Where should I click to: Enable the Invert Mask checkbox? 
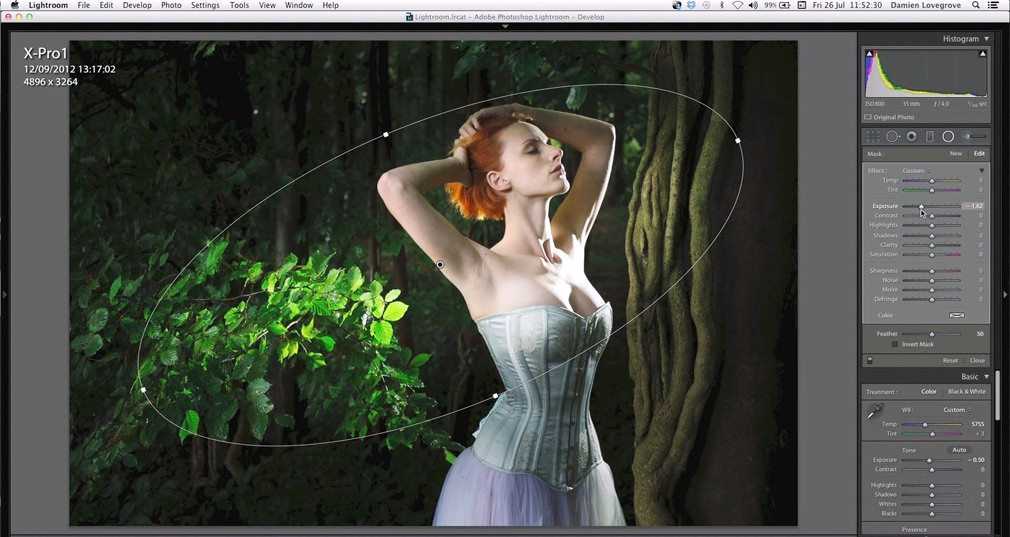(x=895, y=344)
